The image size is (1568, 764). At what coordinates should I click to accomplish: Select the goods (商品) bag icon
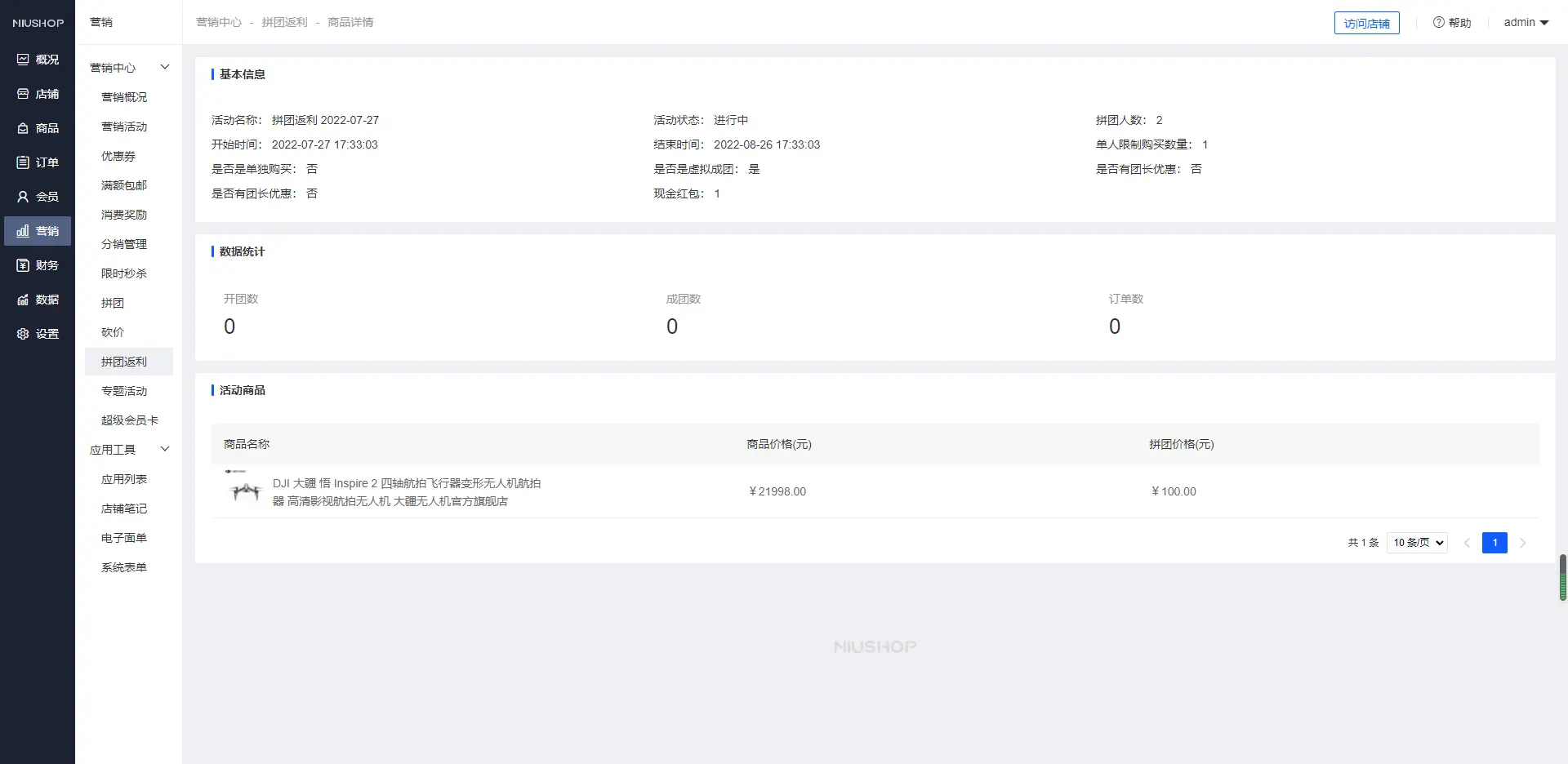point(23,128)
